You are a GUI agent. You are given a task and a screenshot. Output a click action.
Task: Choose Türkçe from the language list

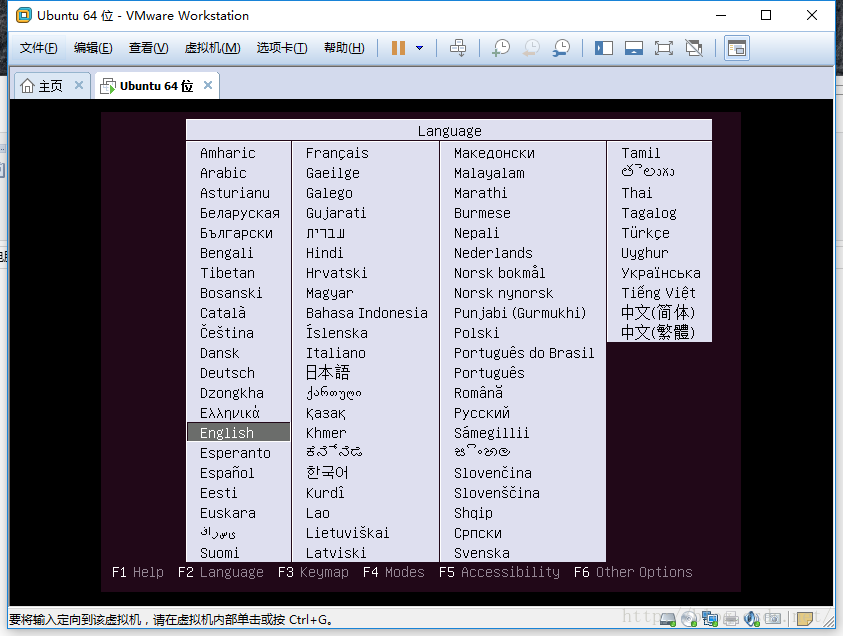click(x=645, y=233)
